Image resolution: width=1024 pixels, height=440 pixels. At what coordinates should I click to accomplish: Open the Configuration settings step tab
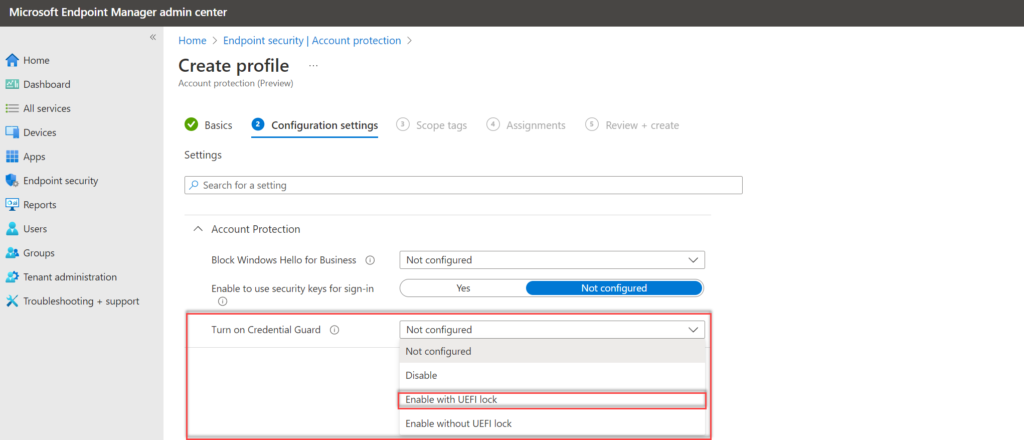[315, 125]
